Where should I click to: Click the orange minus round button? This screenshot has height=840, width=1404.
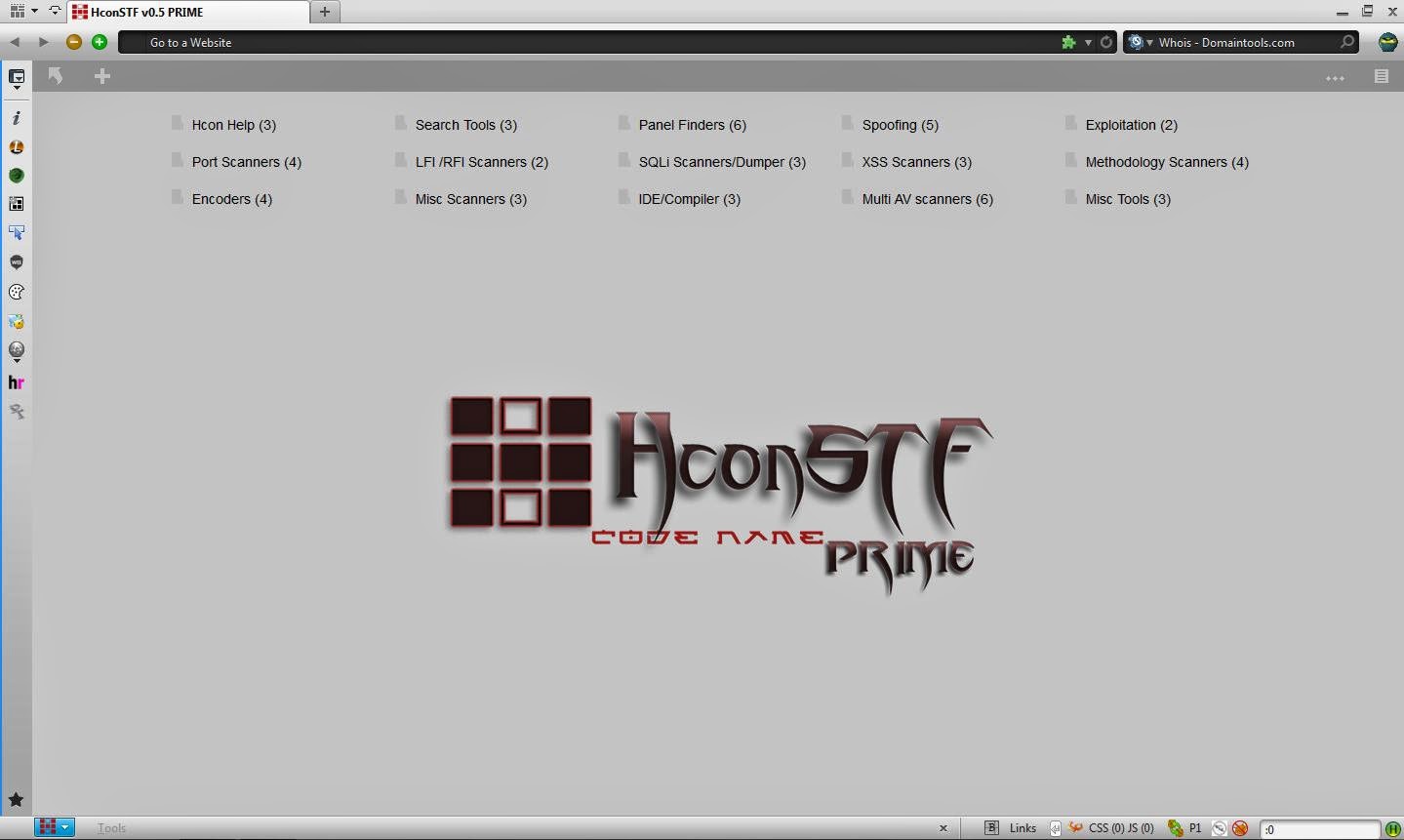73,42
